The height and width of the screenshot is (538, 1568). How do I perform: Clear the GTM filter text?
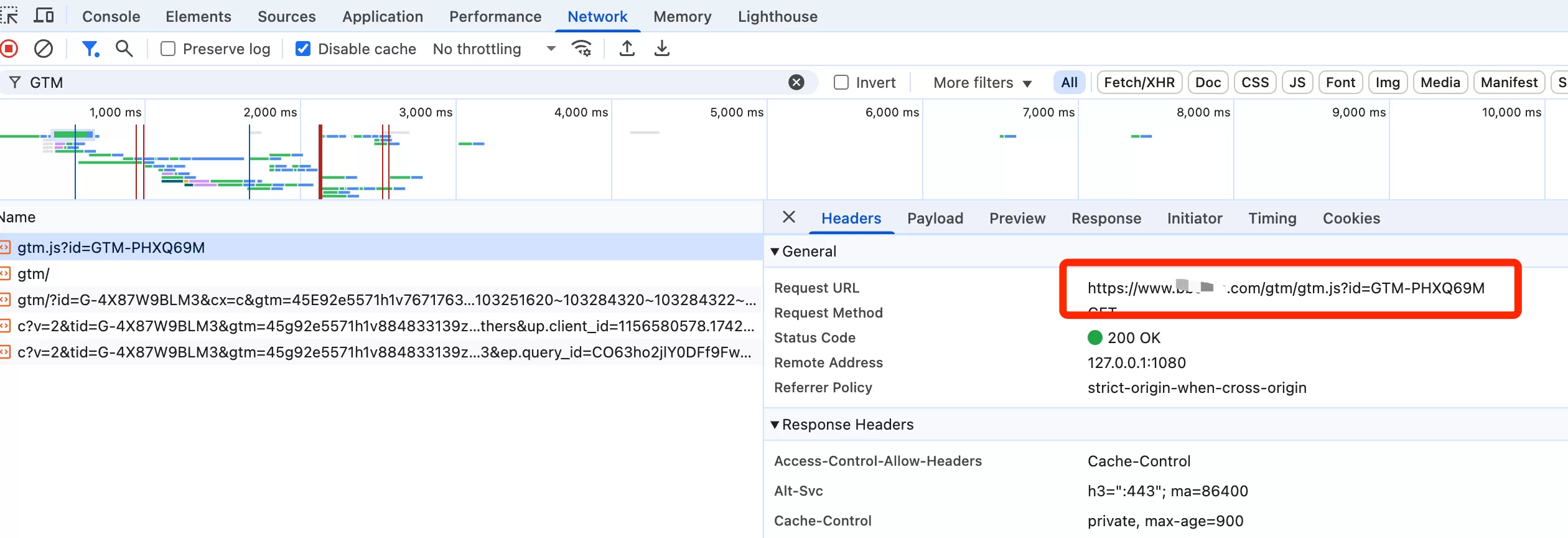tap(796, 82)
